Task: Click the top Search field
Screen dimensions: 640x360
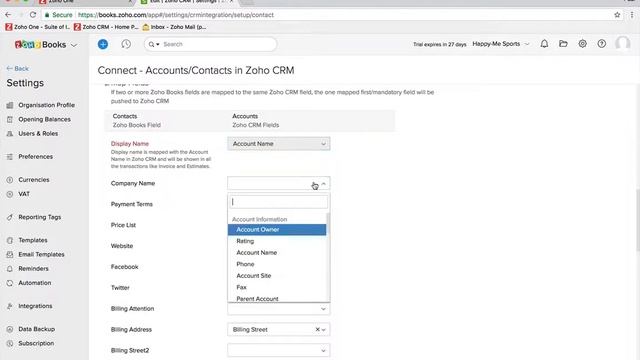Action: tap(210, 44)
